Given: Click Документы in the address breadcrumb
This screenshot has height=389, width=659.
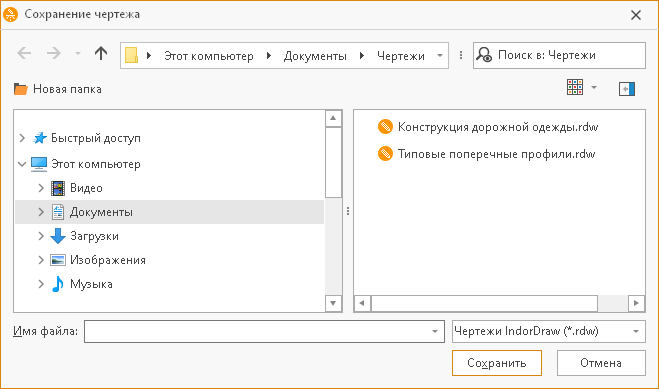Looking at the screenshot, I should coord(315,56).
